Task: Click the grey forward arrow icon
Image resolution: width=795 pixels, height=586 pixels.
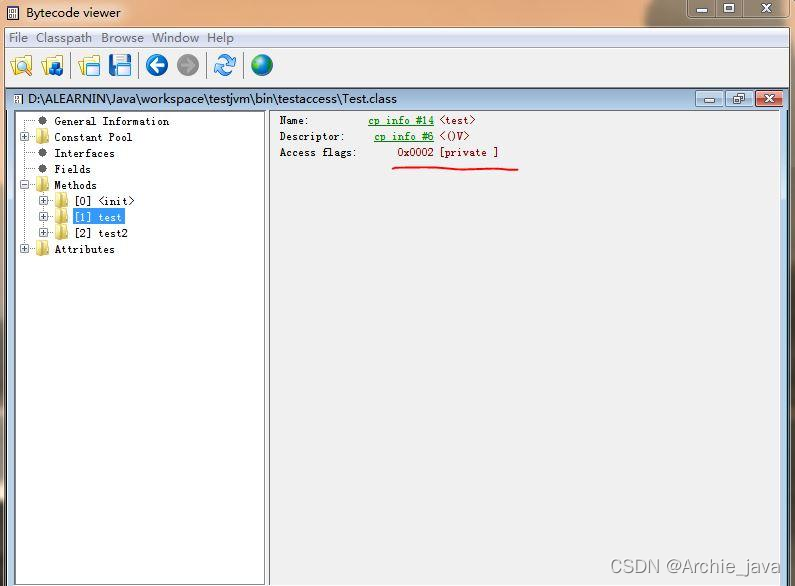Action: 188,65
